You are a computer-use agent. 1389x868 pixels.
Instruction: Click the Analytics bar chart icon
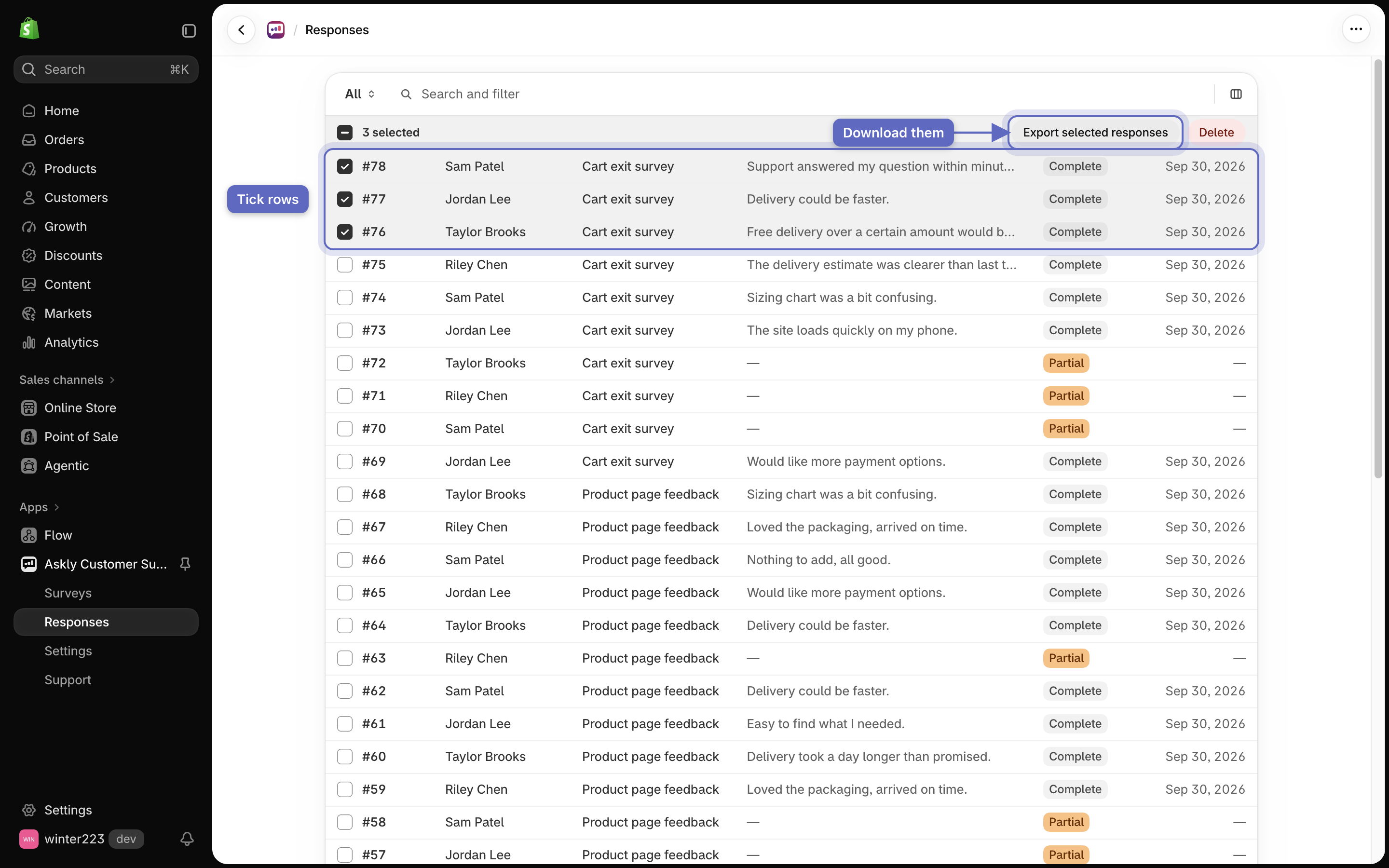[x=29, y=343]
